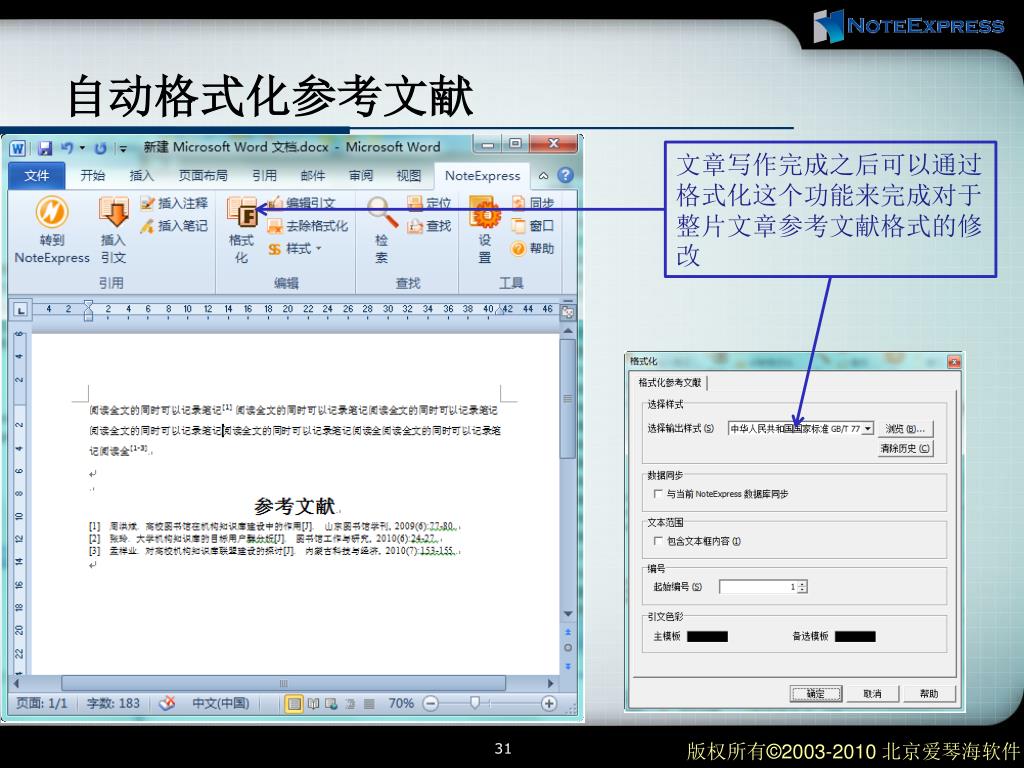Click 去除格式化 in ribbon

pyautogui.click(x=308, y=226)
